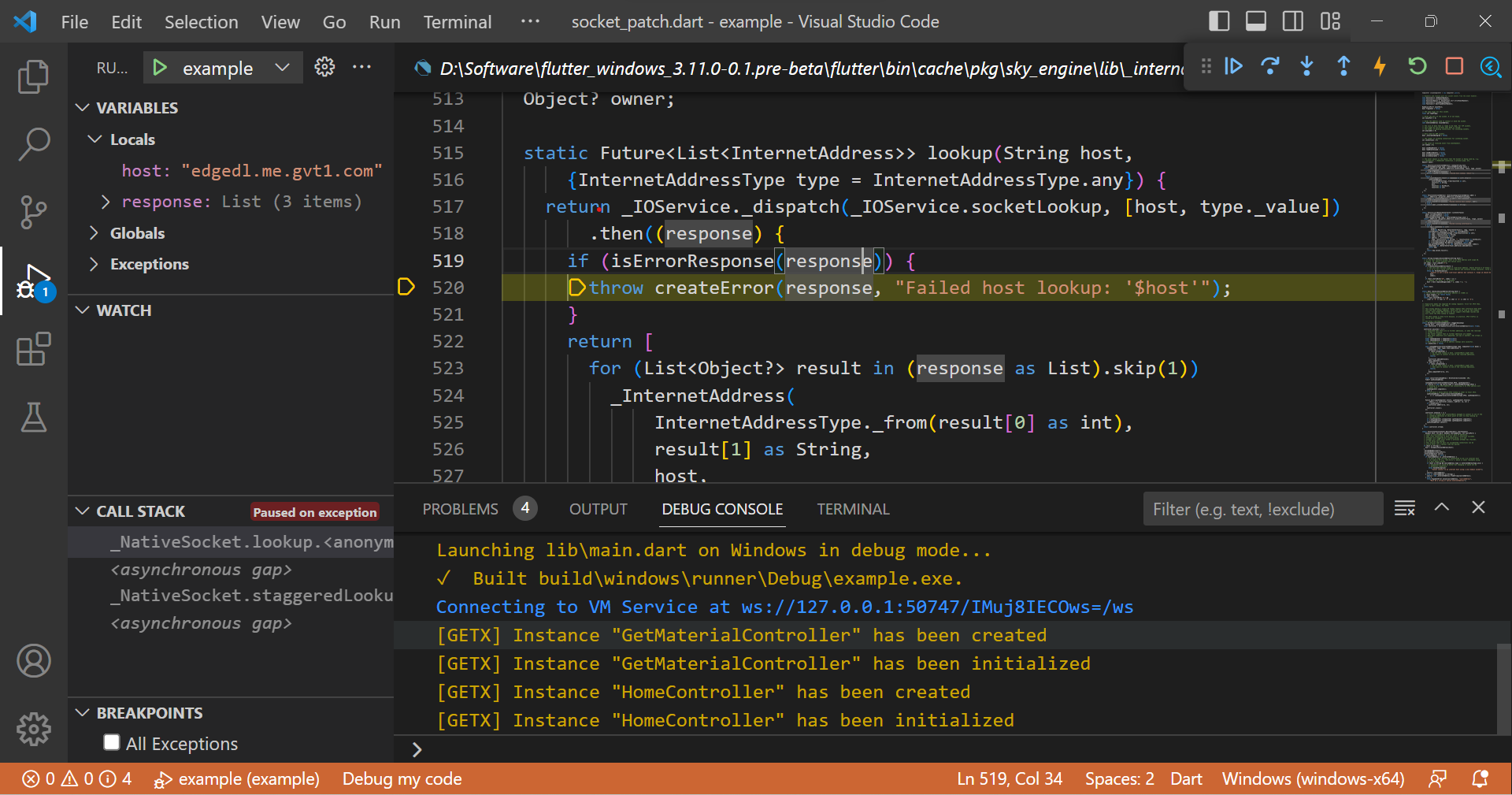Screen dimensions: 1512x795
Task: Open the Run menu
Action: (x=384, y=21)
